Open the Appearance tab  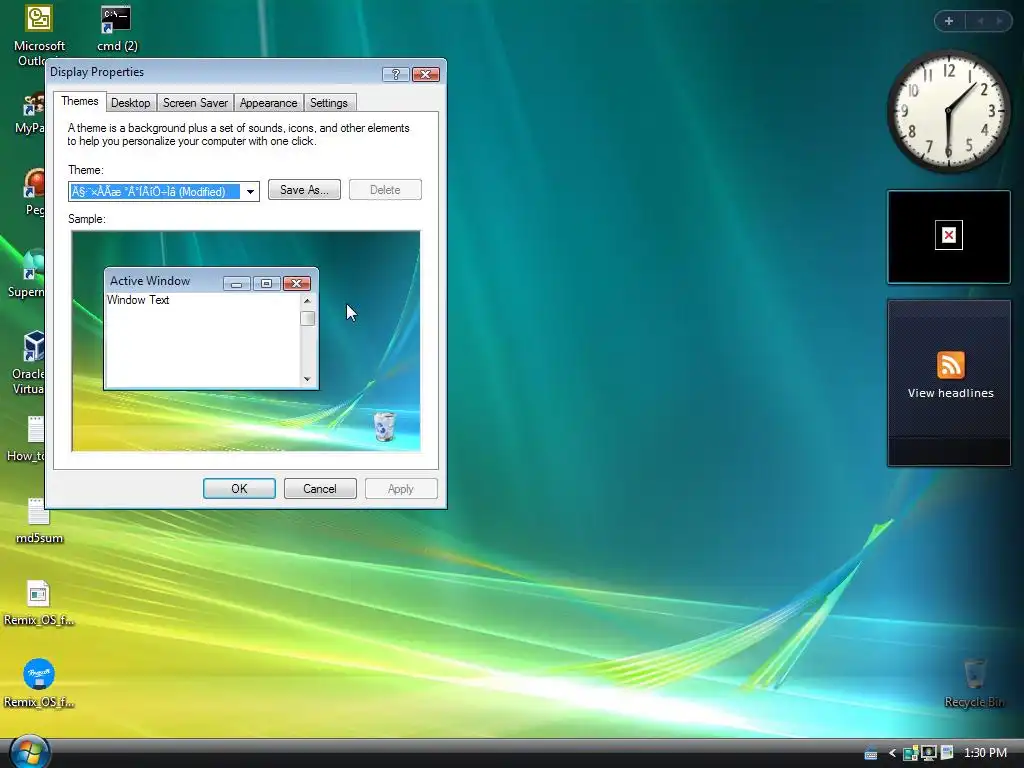(268, 103)
